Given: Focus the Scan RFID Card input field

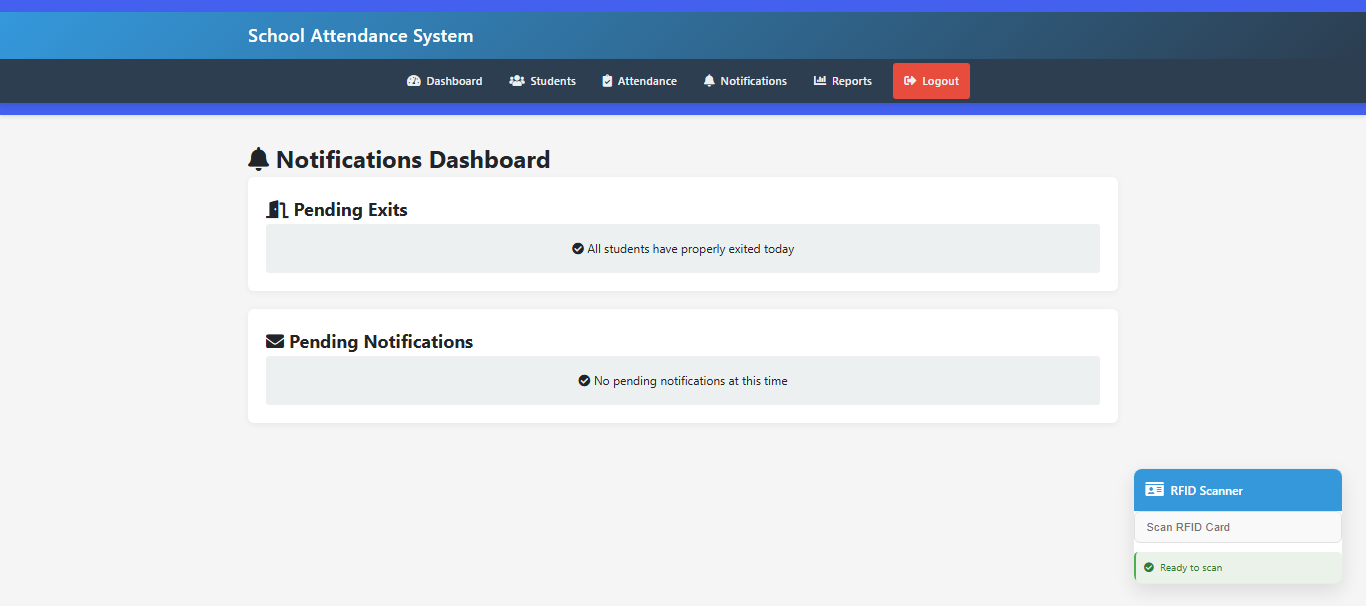Looking at the screenshot, I should coord(1238,527).
